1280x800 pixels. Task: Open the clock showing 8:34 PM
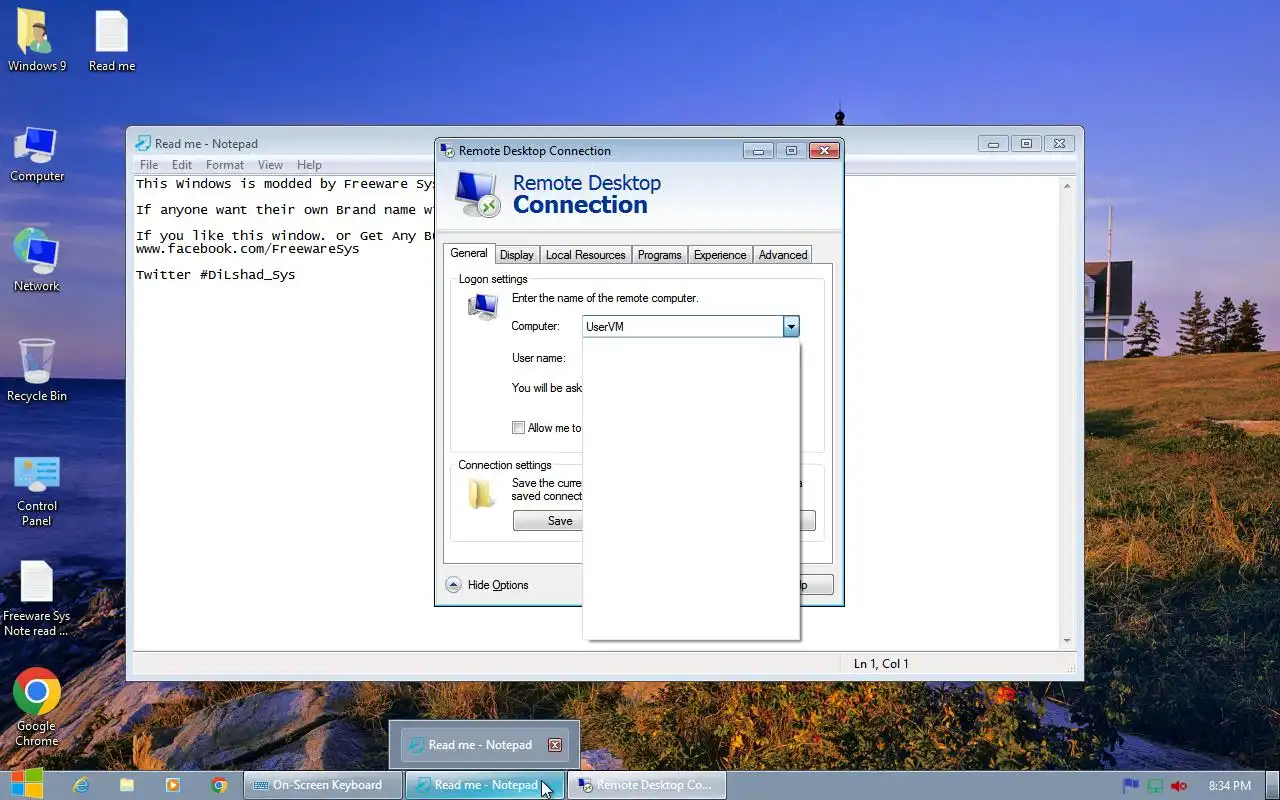[1230, 786]
